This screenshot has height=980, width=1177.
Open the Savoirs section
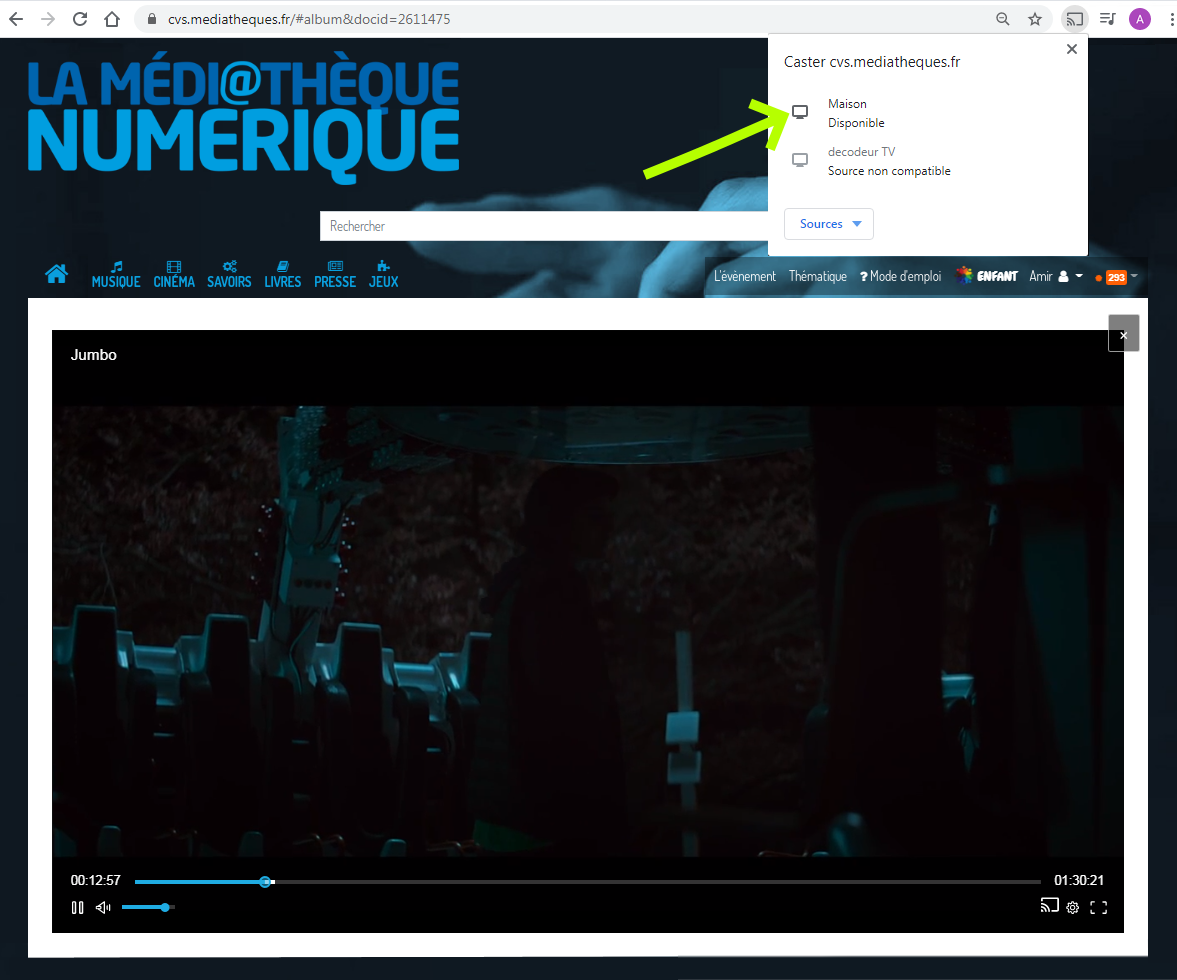229,275
